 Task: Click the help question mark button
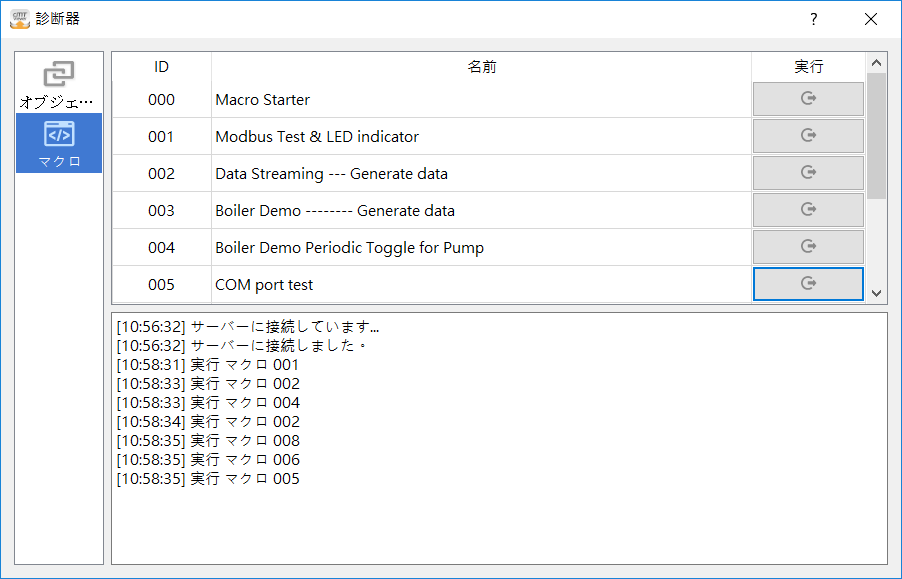[814, 19]
